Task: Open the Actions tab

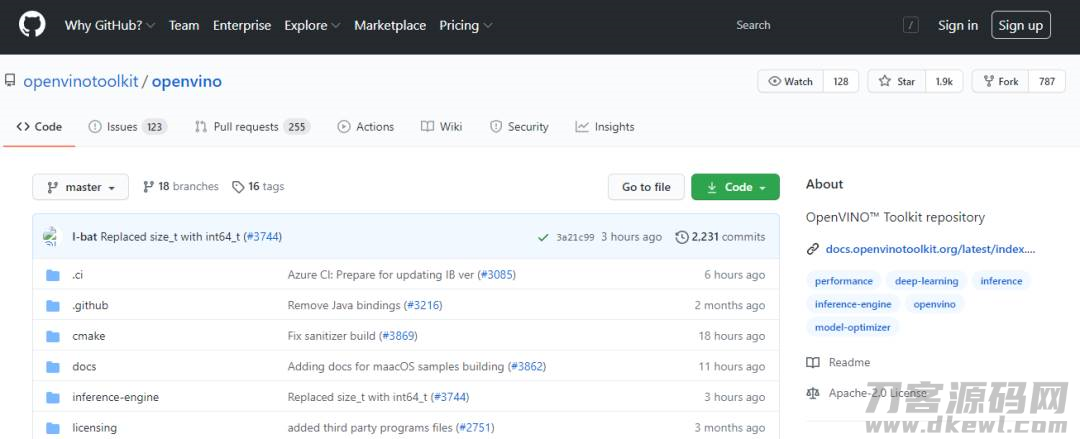Action: (366, 127)
